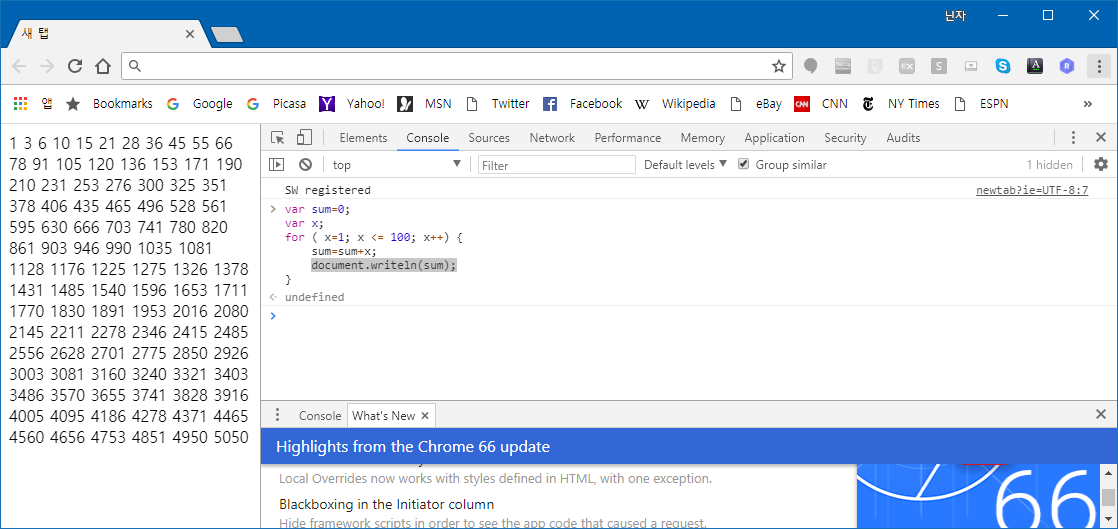The width and height of the screenshot is (1118, 529).
Task: Click the browser forward arrow
Action: [47, 66]
